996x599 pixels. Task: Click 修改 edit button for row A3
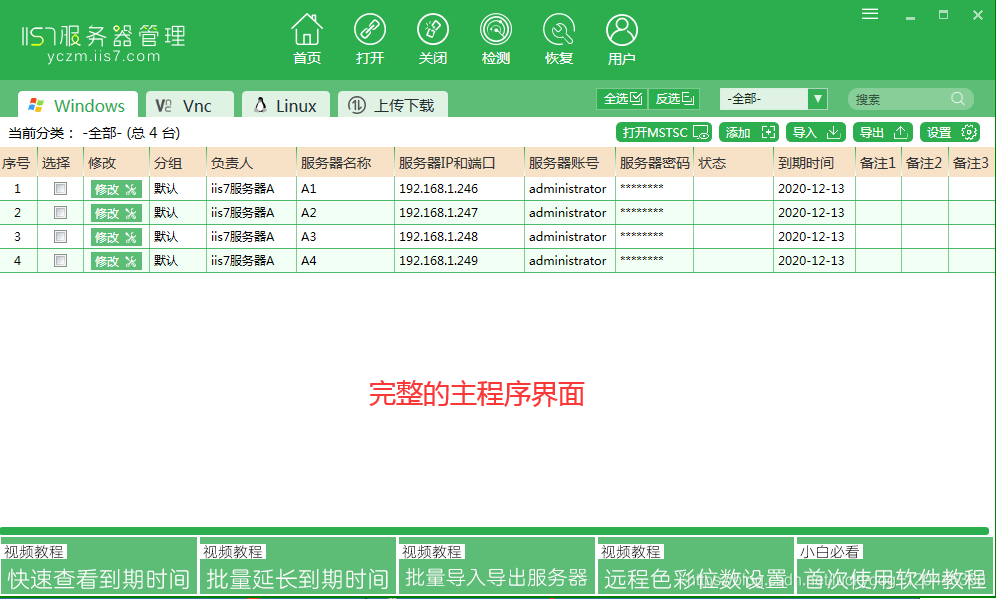coord(116,237)
